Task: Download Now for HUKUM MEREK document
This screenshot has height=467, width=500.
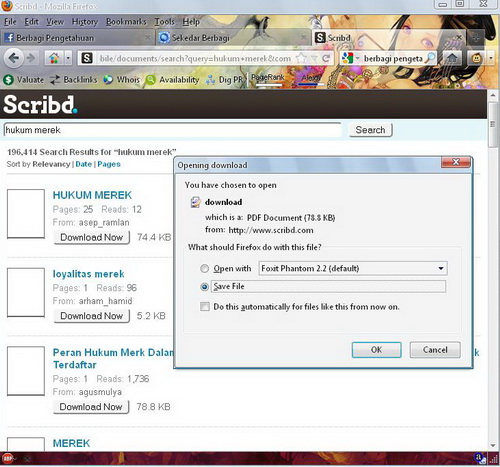Action: point(92,237)
